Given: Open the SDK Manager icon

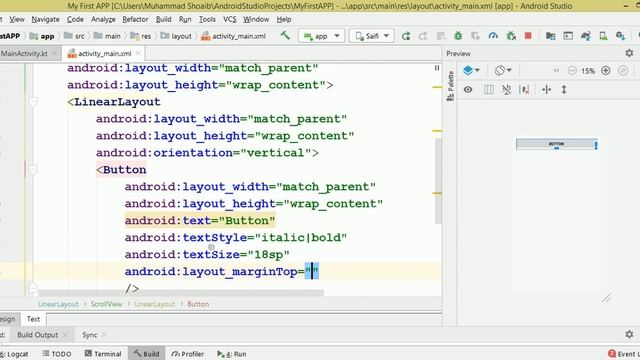Looking at the screenshot, I should 620,36.
